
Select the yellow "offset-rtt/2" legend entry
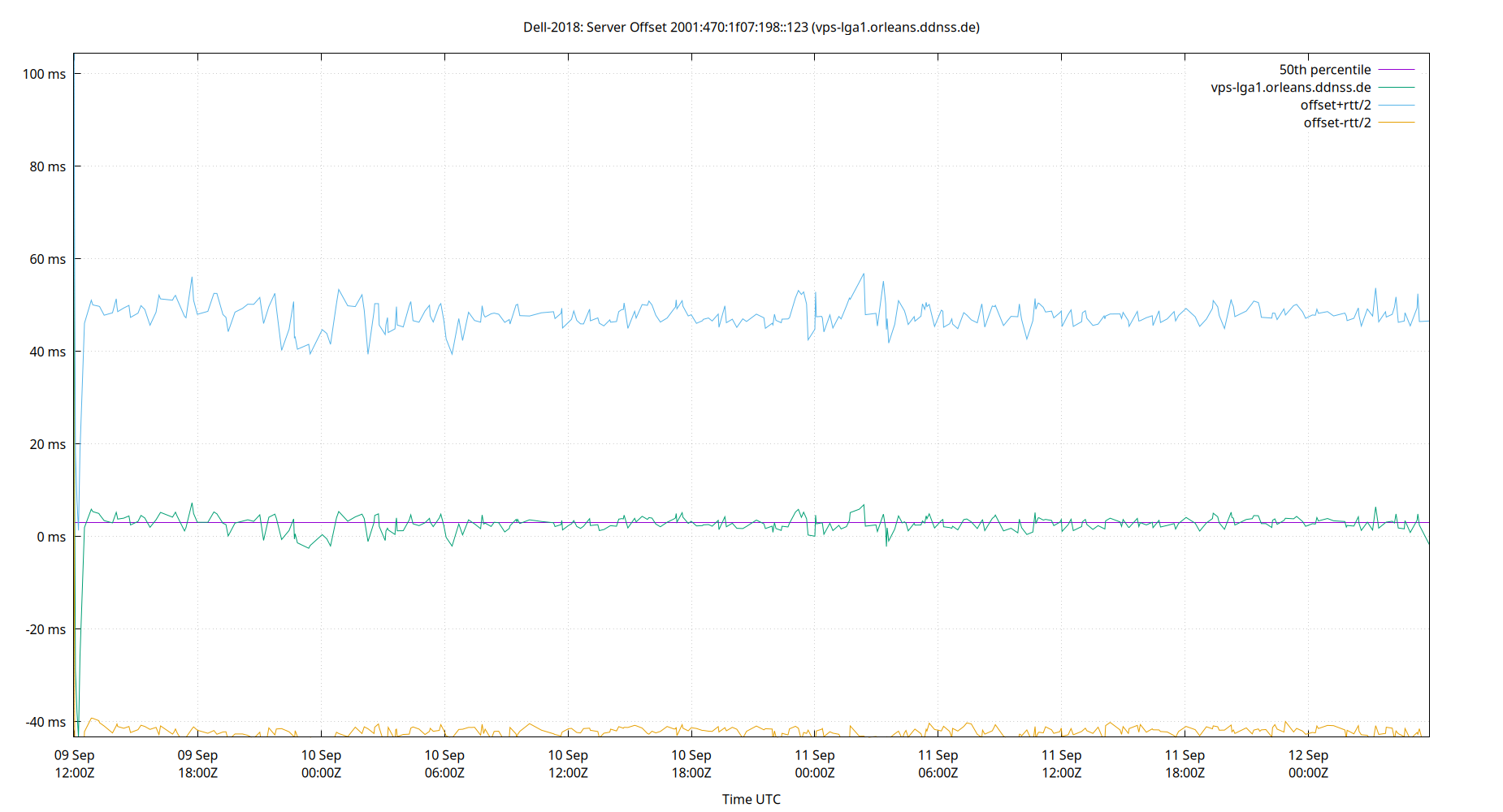point(1336,122)
